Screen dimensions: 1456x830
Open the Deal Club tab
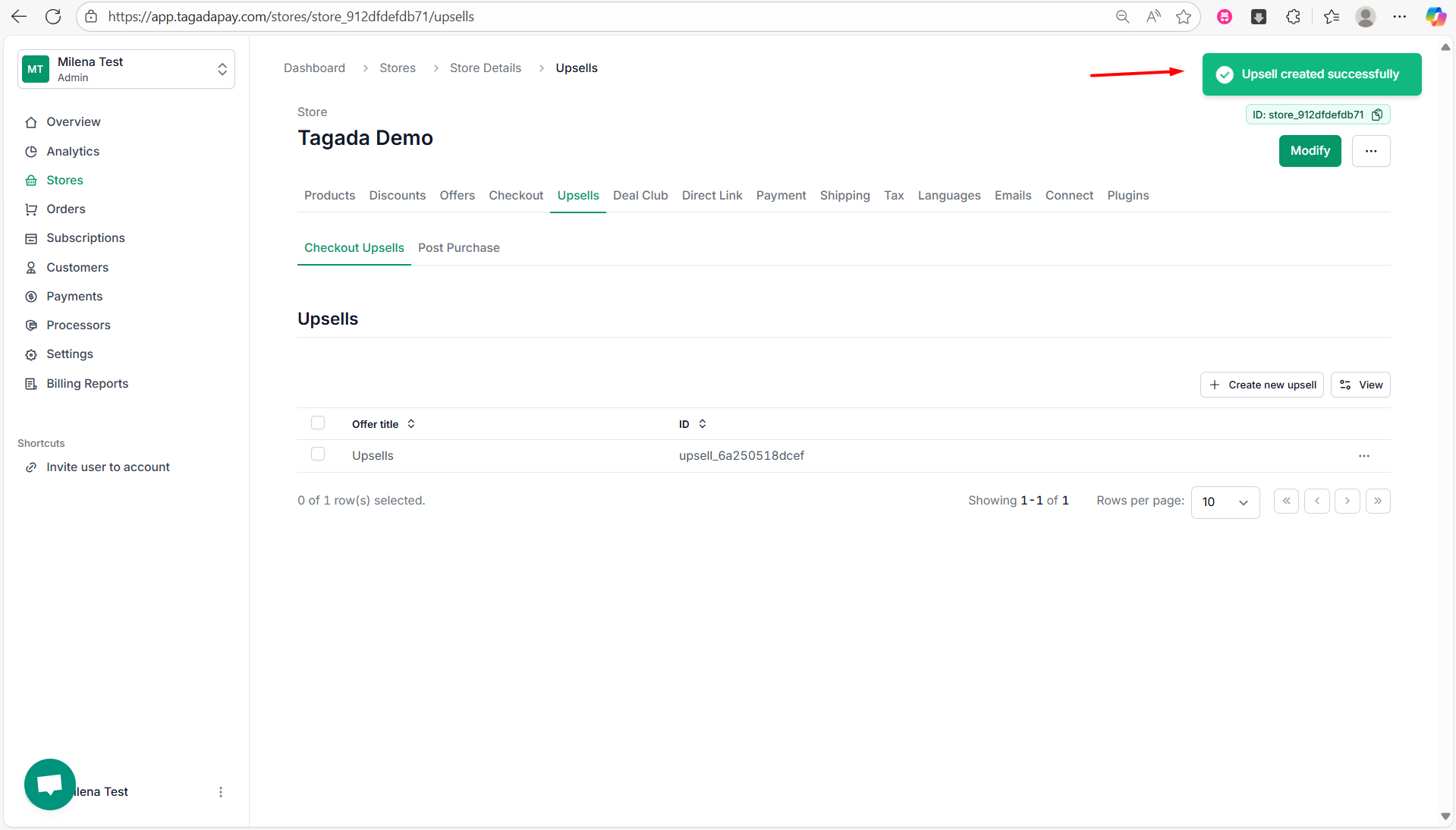point(640,195)
